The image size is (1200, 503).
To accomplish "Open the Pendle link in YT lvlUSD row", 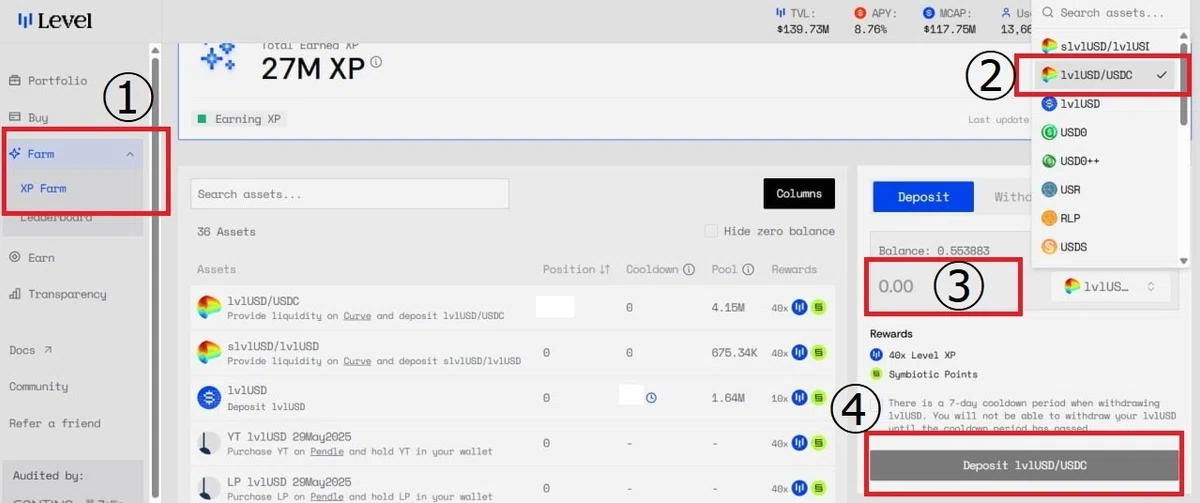I will [x=326, y=451].
